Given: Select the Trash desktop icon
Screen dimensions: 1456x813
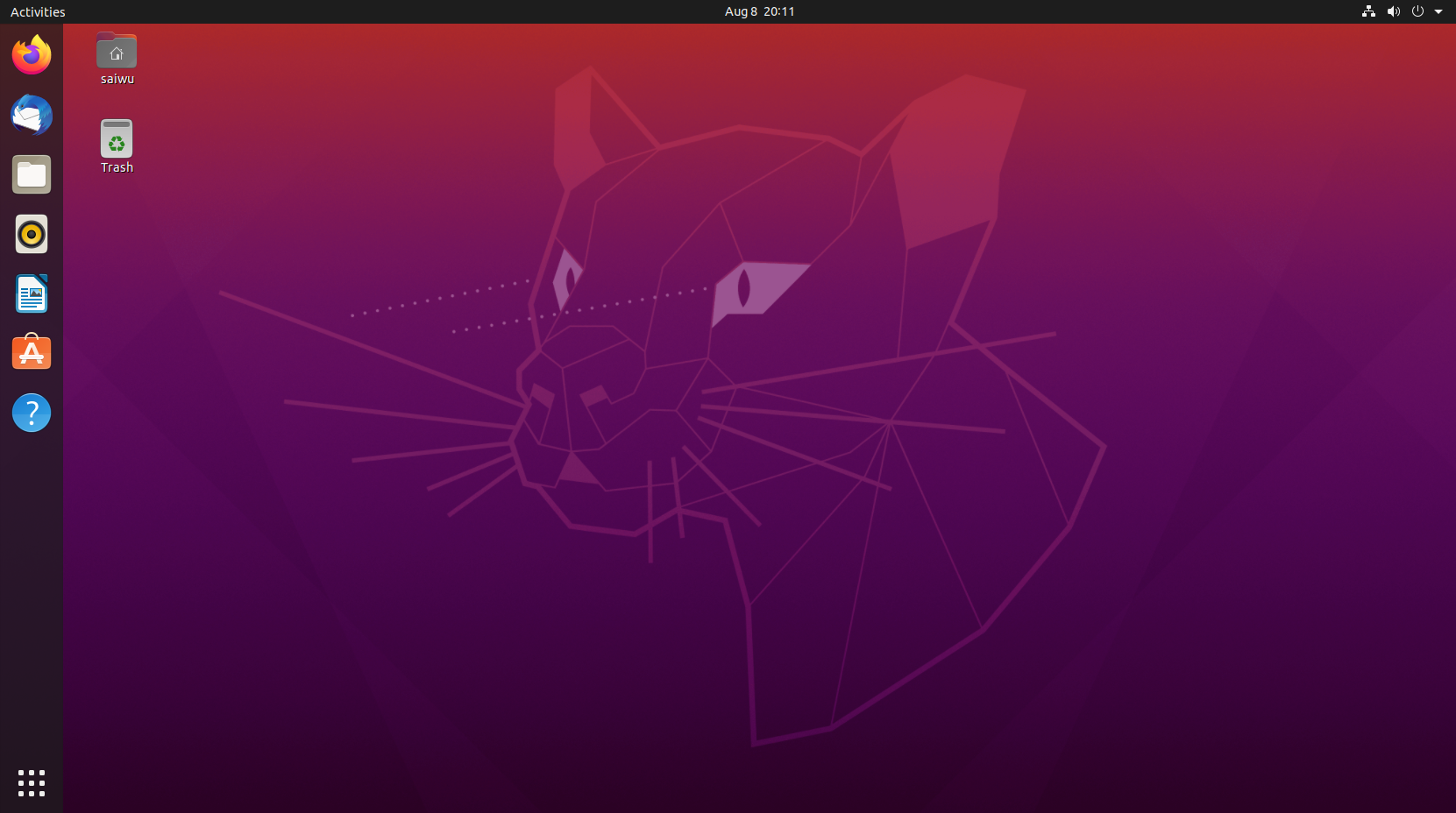Looking at the screenshot, I should coord(117,138).
